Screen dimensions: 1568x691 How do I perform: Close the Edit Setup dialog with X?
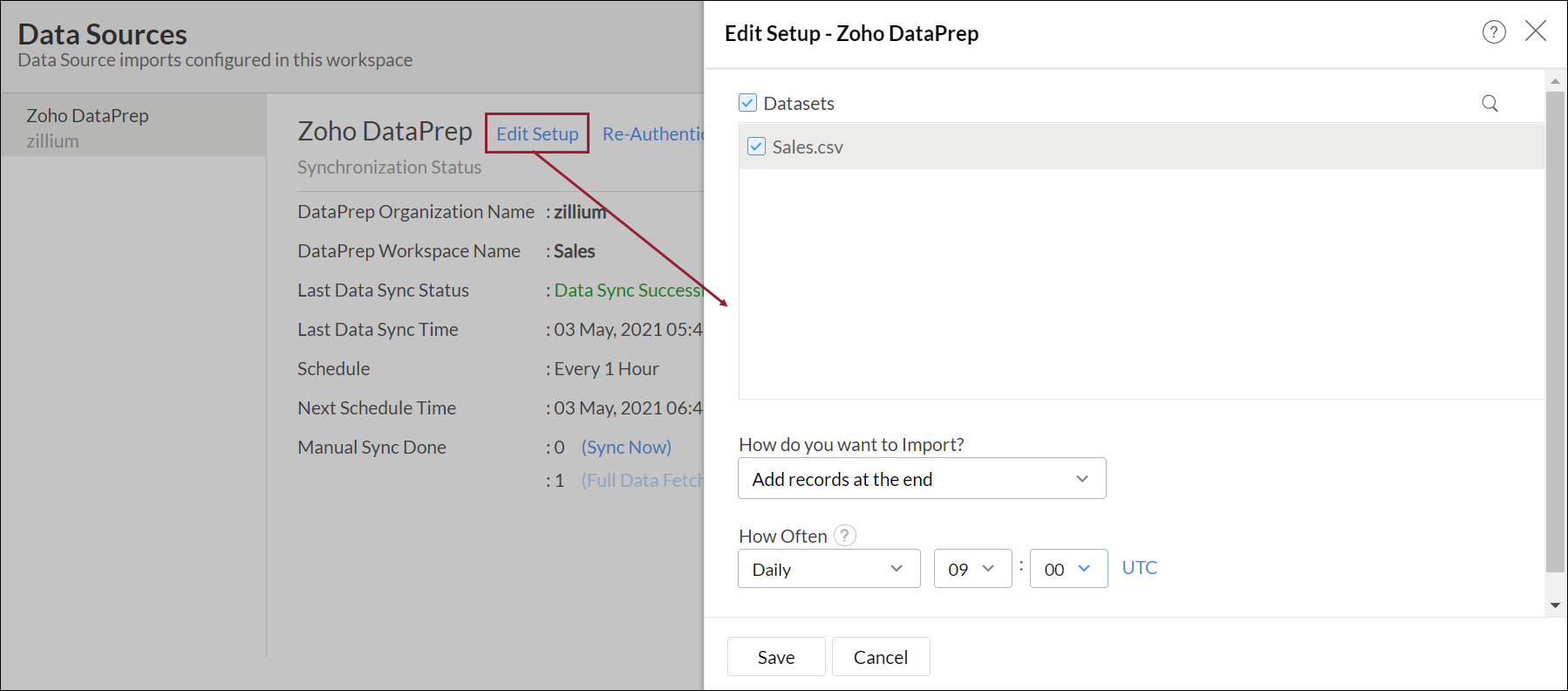(x=1536, y=31)
